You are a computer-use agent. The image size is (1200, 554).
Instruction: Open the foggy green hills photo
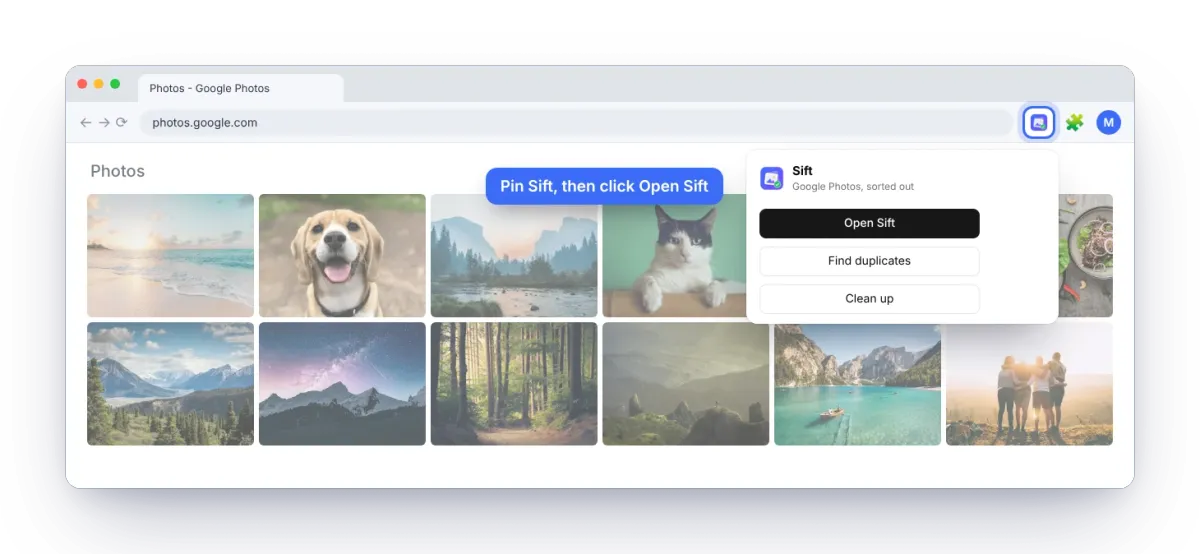pos(686,383)
